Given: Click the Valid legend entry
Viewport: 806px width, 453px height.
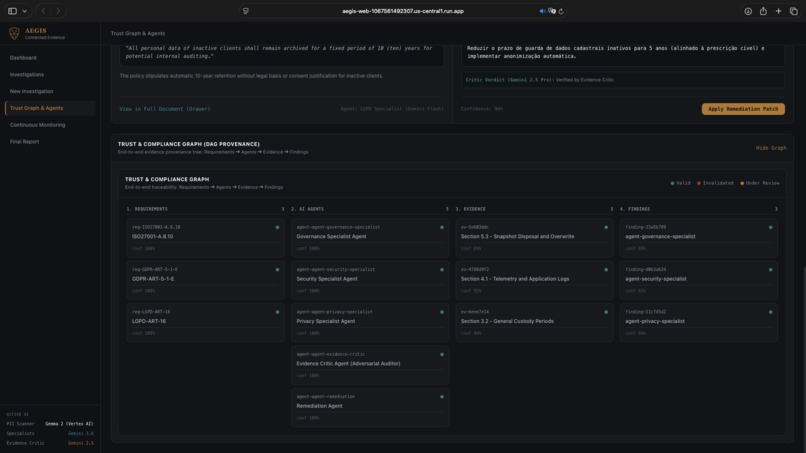Looking at the screenshot, I should [681, 183].
